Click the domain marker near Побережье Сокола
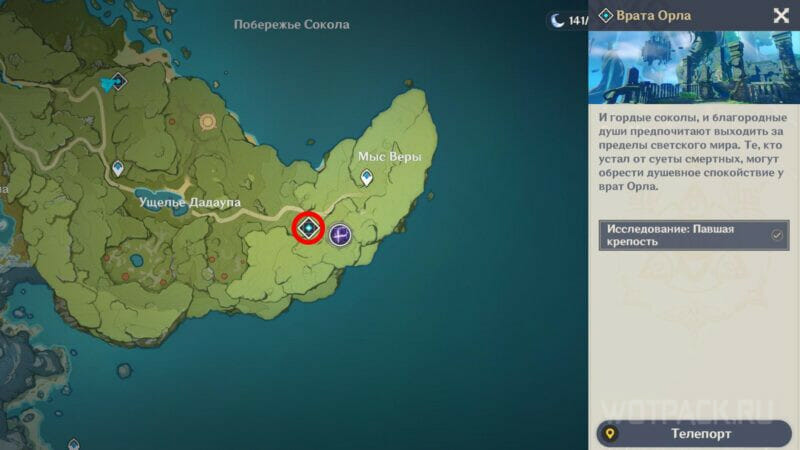The width and height of the screenshot is (800, 450). (118, 82)
